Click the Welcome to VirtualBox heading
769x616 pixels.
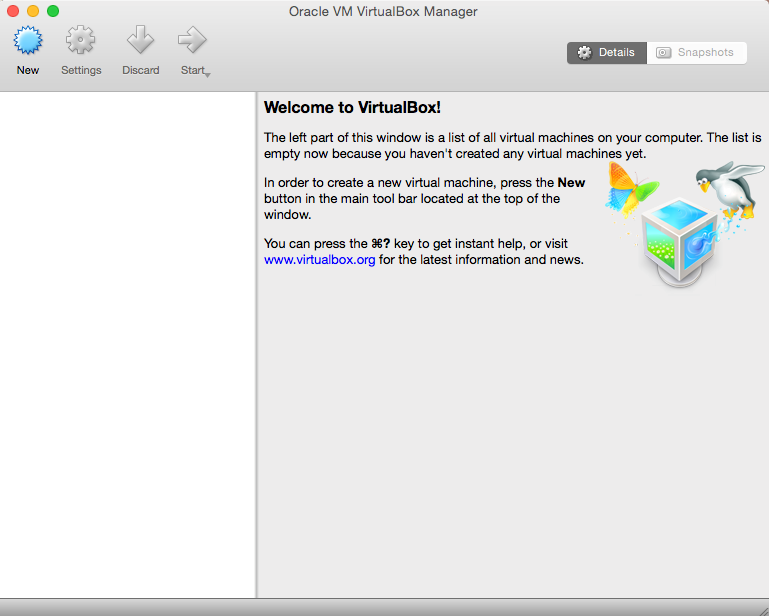[x=352, y=107]
